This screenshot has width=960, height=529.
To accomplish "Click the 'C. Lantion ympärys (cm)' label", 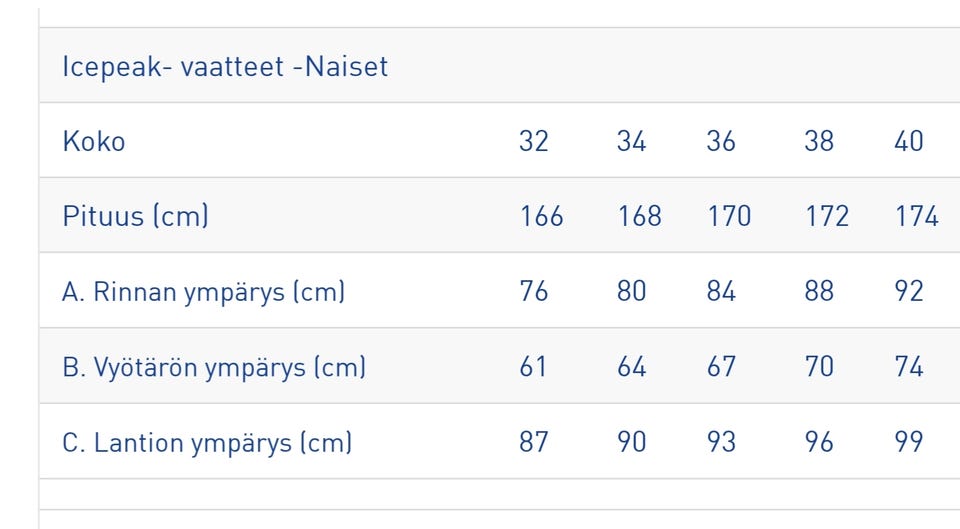I will (x=207, y=442).
